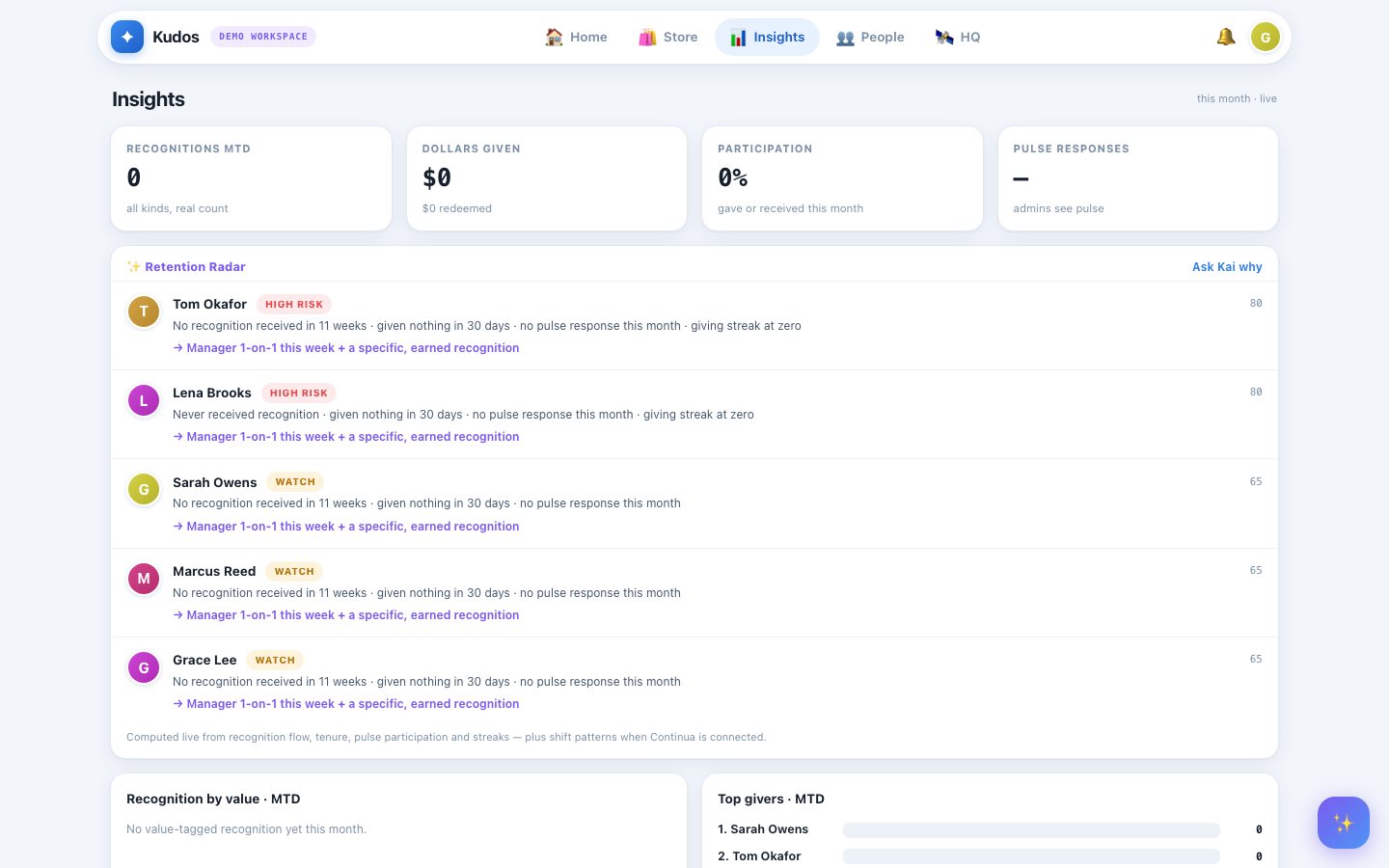Click the Kudos logo icon
Image resolution: width=1389 pixels, height=868 pixels.
(127, 37)
